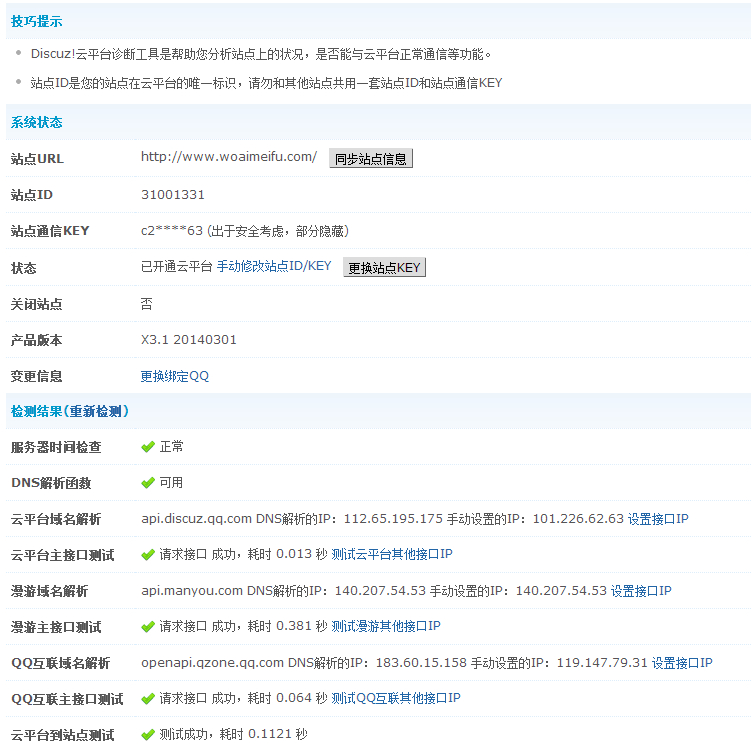Viewport: 751px width, 747px height.
Task: Click the 变更信息 row label
Action: pyautogui.click(x=36, y=376)
